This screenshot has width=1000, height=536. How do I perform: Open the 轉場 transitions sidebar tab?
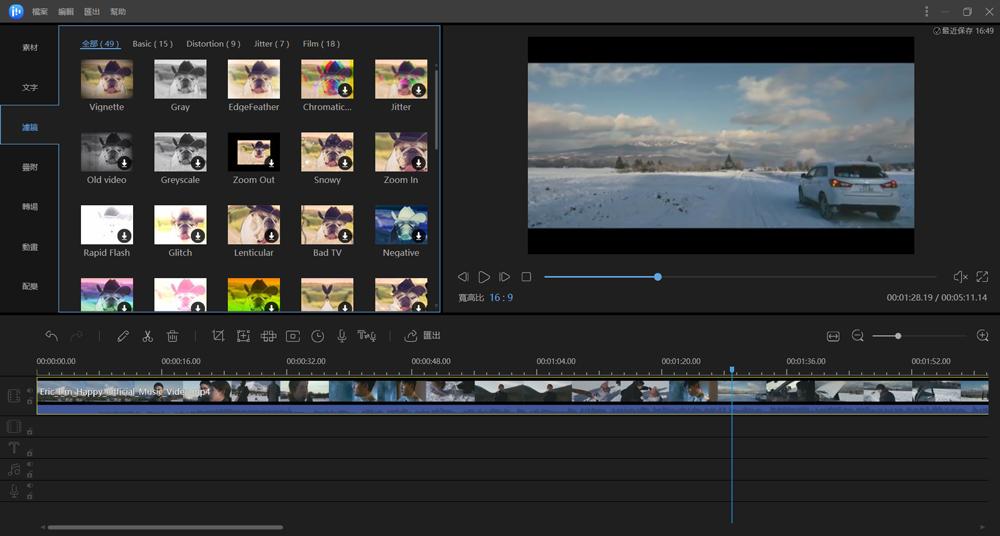click(30, 207)
